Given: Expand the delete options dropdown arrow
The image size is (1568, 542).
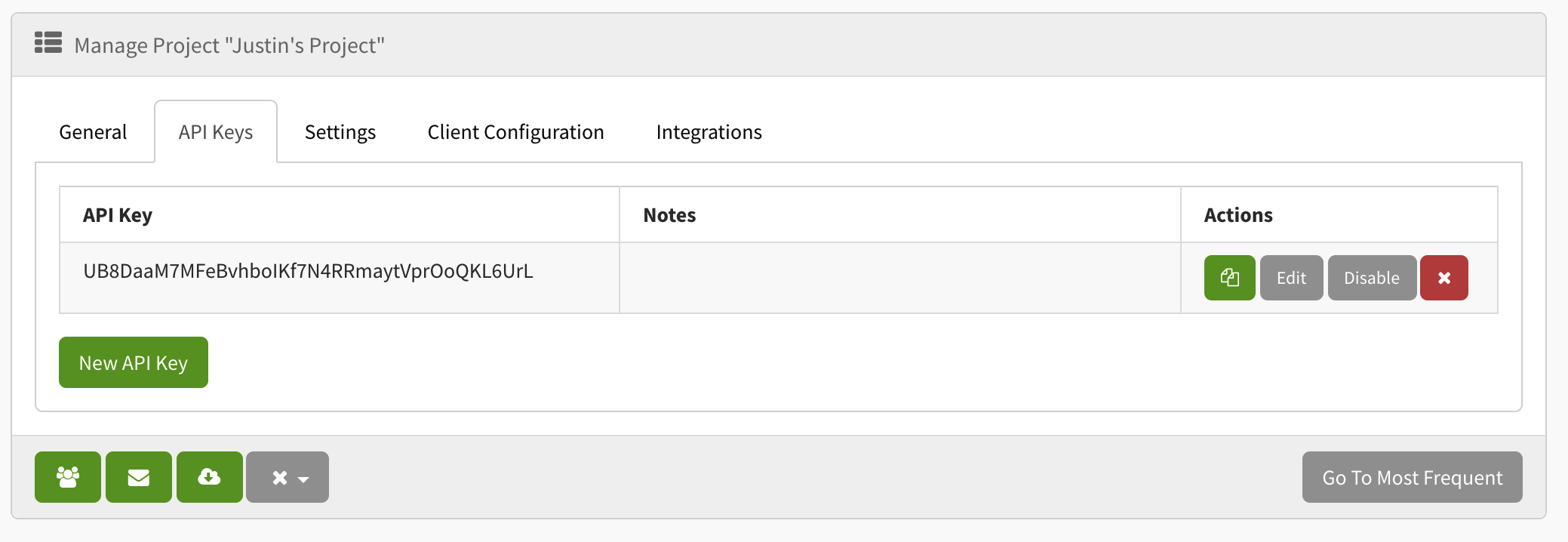Looking at the screenshot, I should coord(305,479).
